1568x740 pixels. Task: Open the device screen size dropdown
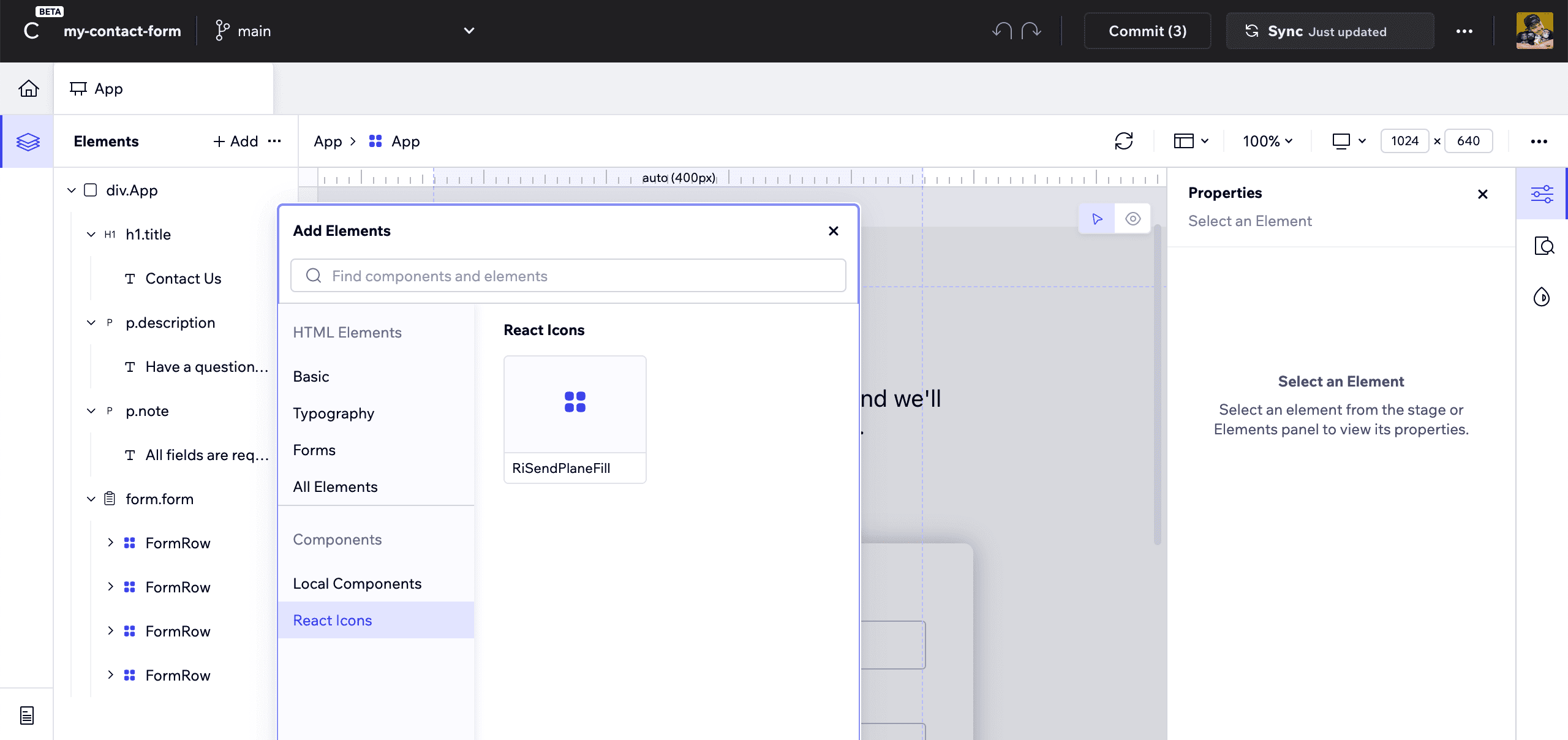pyautogui.click(x=1349, y=141)
